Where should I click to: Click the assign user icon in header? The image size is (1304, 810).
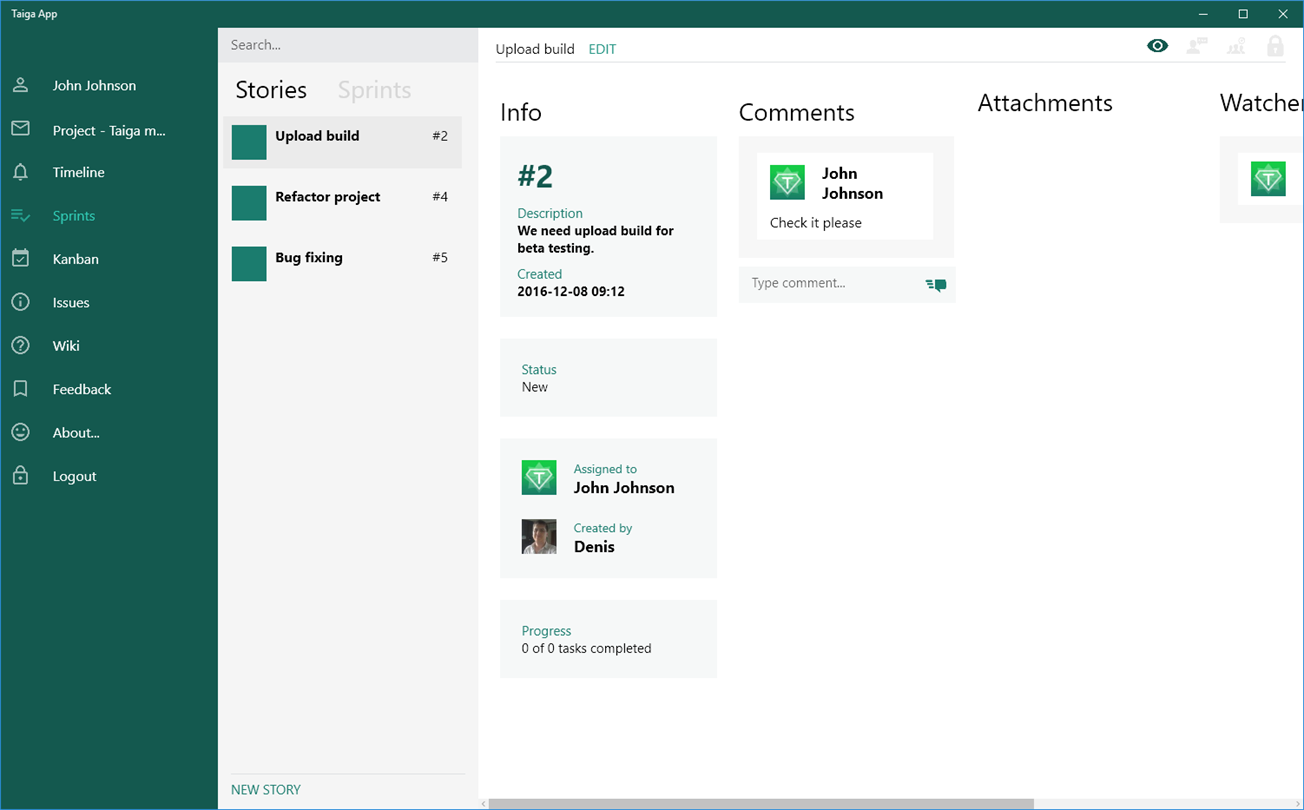(x=1197, y=45)
